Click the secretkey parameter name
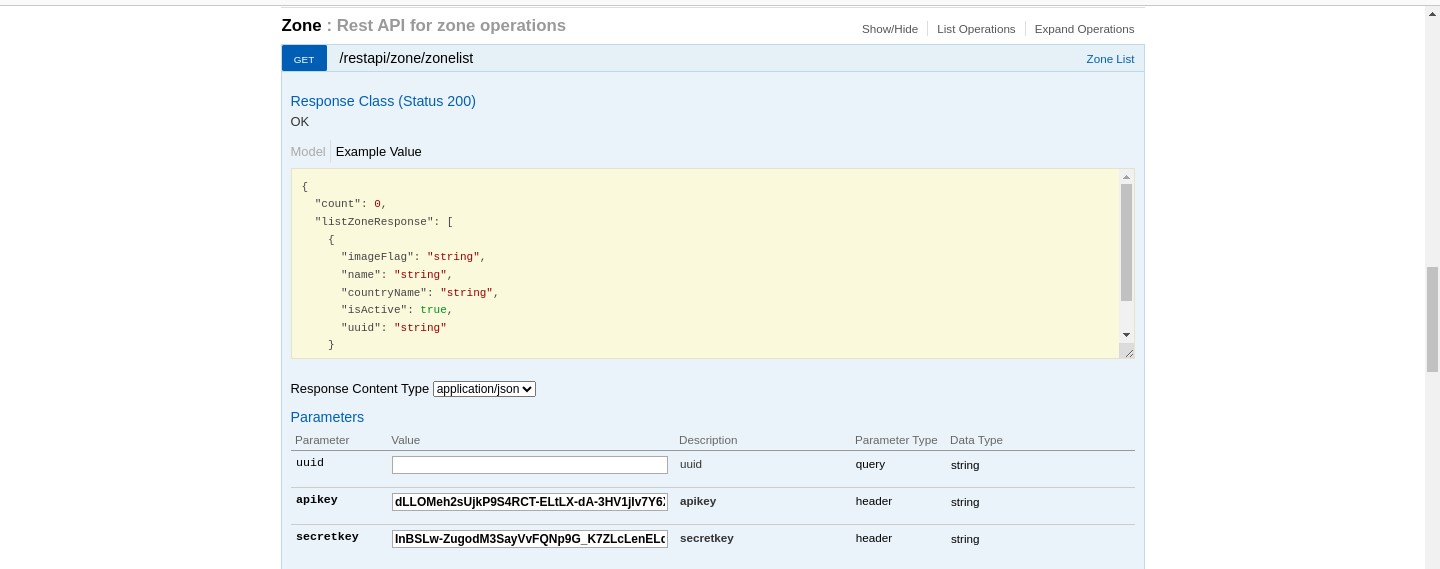Viewport: 1440px width, 569px height. (x=327, y=537)
